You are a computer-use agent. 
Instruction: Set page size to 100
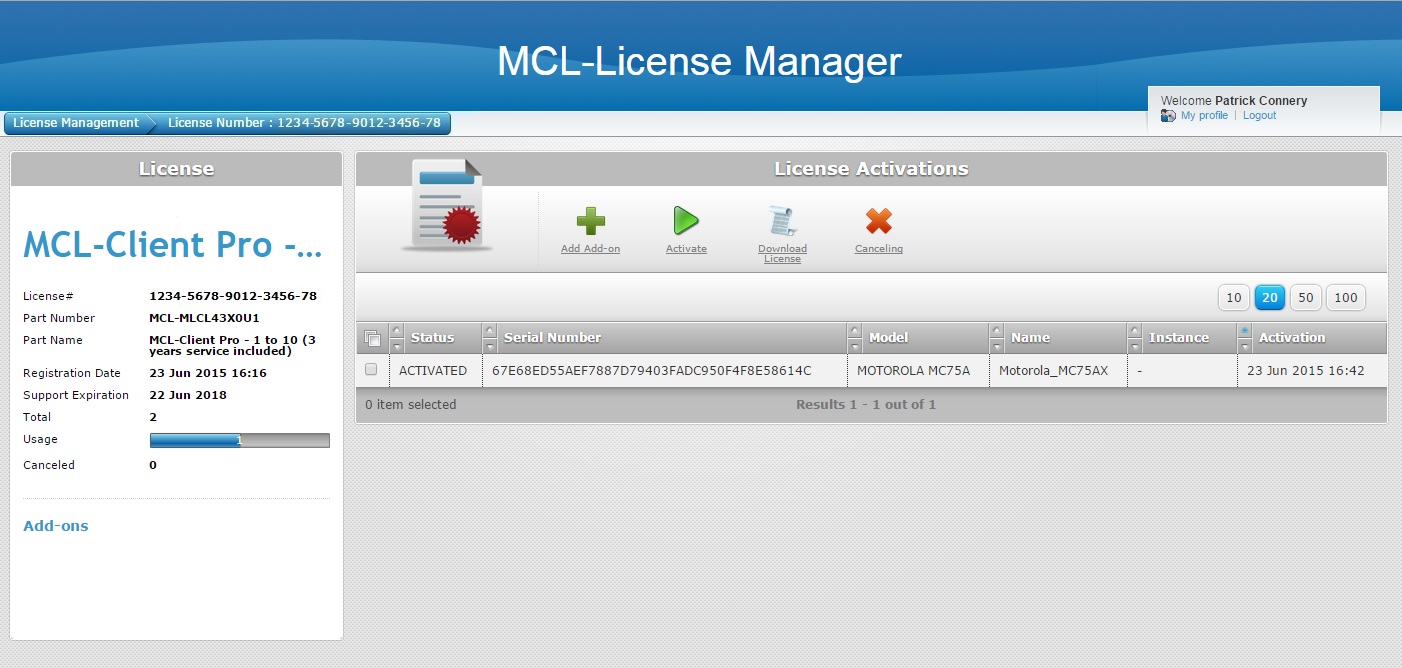1346,297
